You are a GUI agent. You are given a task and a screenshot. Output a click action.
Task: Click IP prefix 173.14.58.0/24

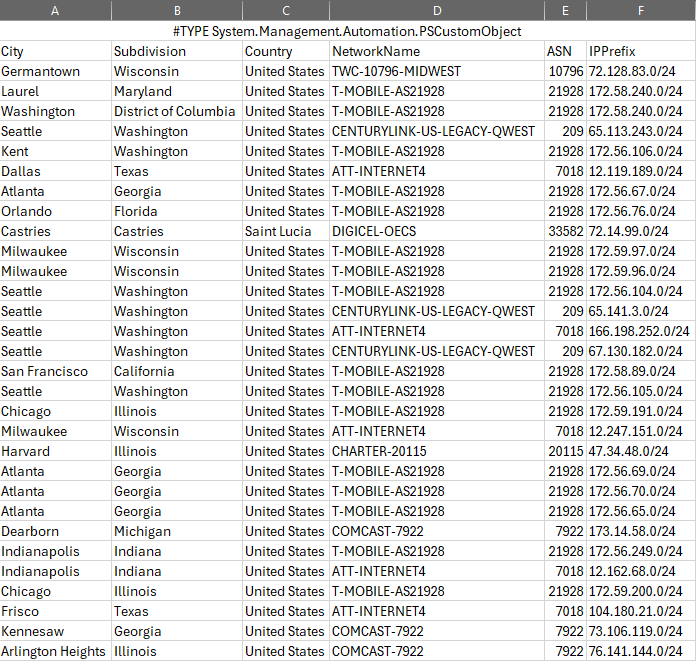[641, 530]
